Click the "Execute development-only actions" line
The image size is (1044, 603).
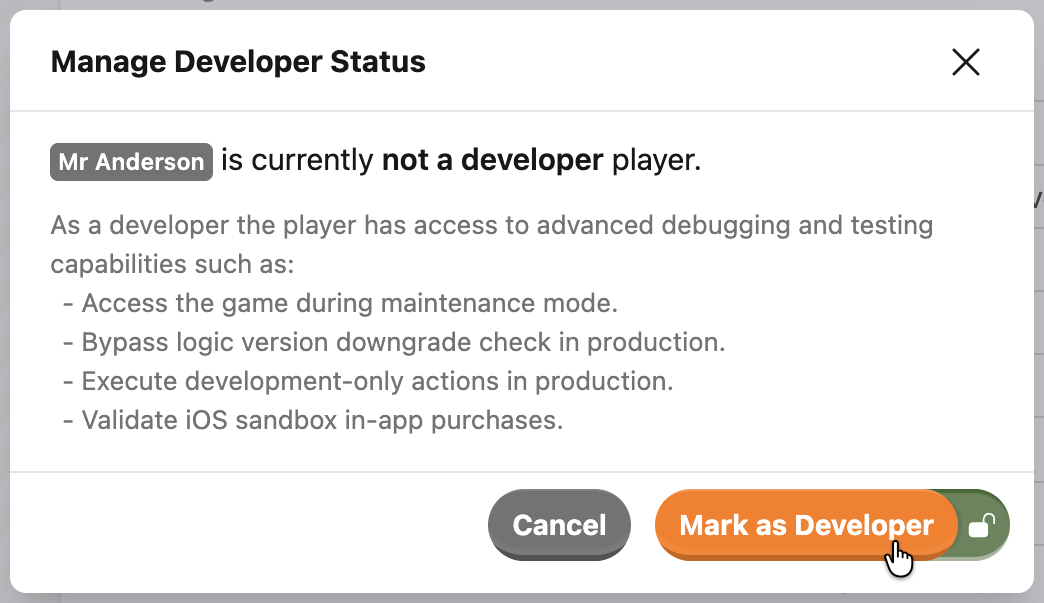[x=368, y=381]
